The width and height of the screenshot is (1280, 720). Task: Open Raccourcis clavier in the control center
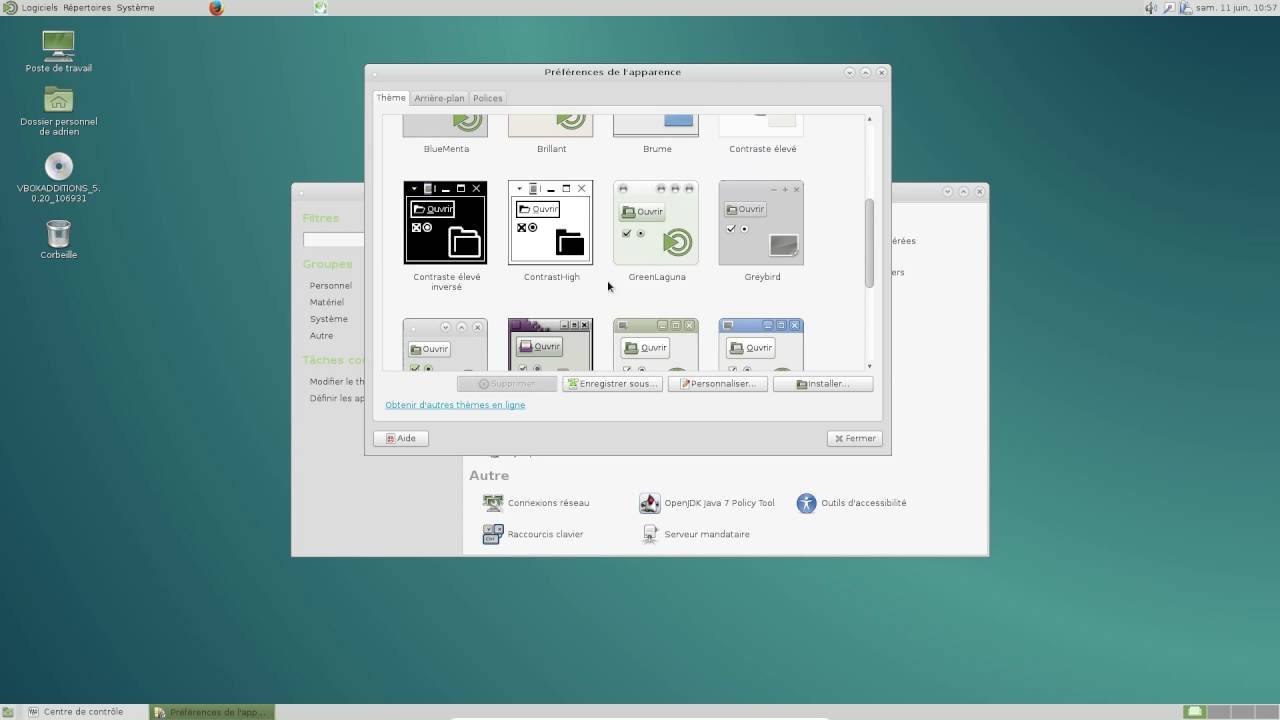pyautogui.click(x=533, y=534)
